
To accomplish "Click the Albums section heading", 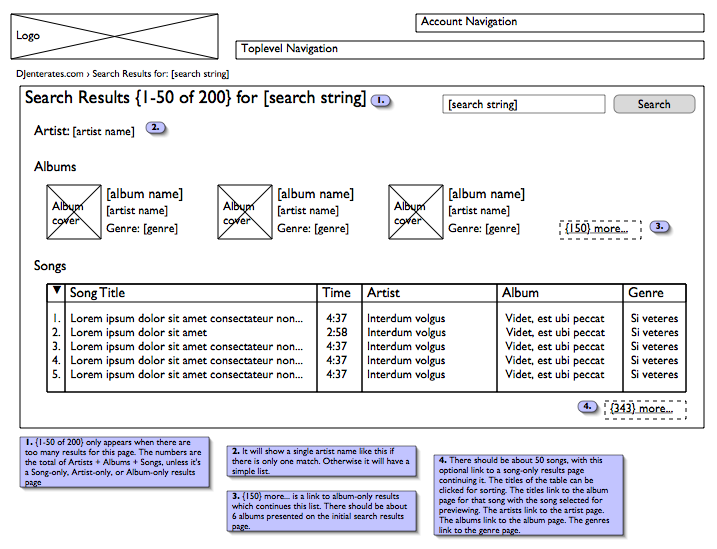I will click(55, 166).
